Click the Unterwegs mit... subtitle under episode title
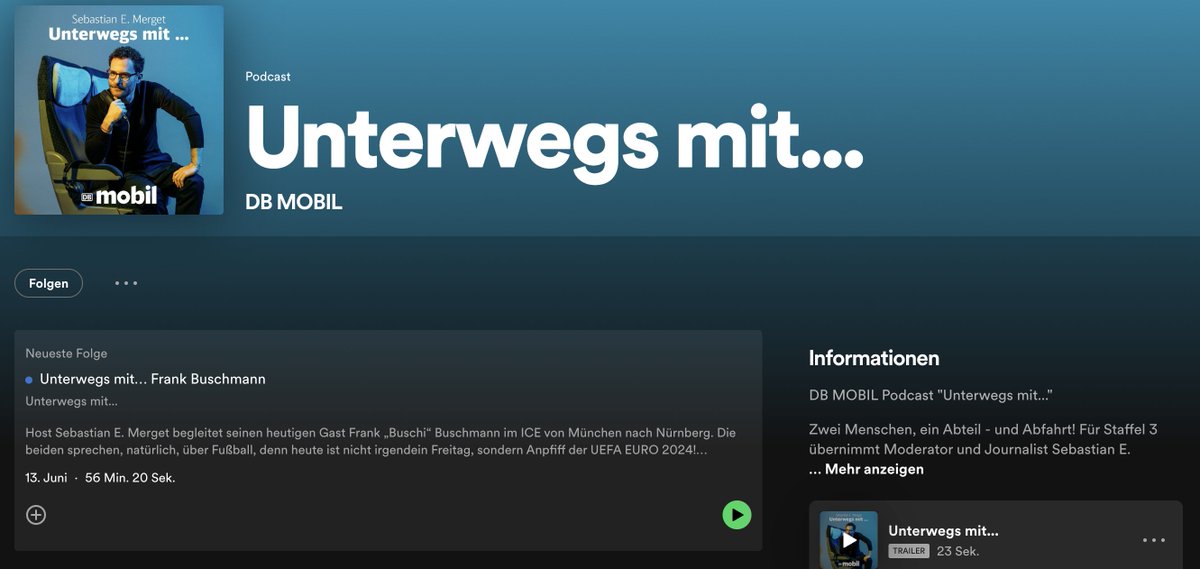The width and height of the screenshot is (1200, 569). 71,402
